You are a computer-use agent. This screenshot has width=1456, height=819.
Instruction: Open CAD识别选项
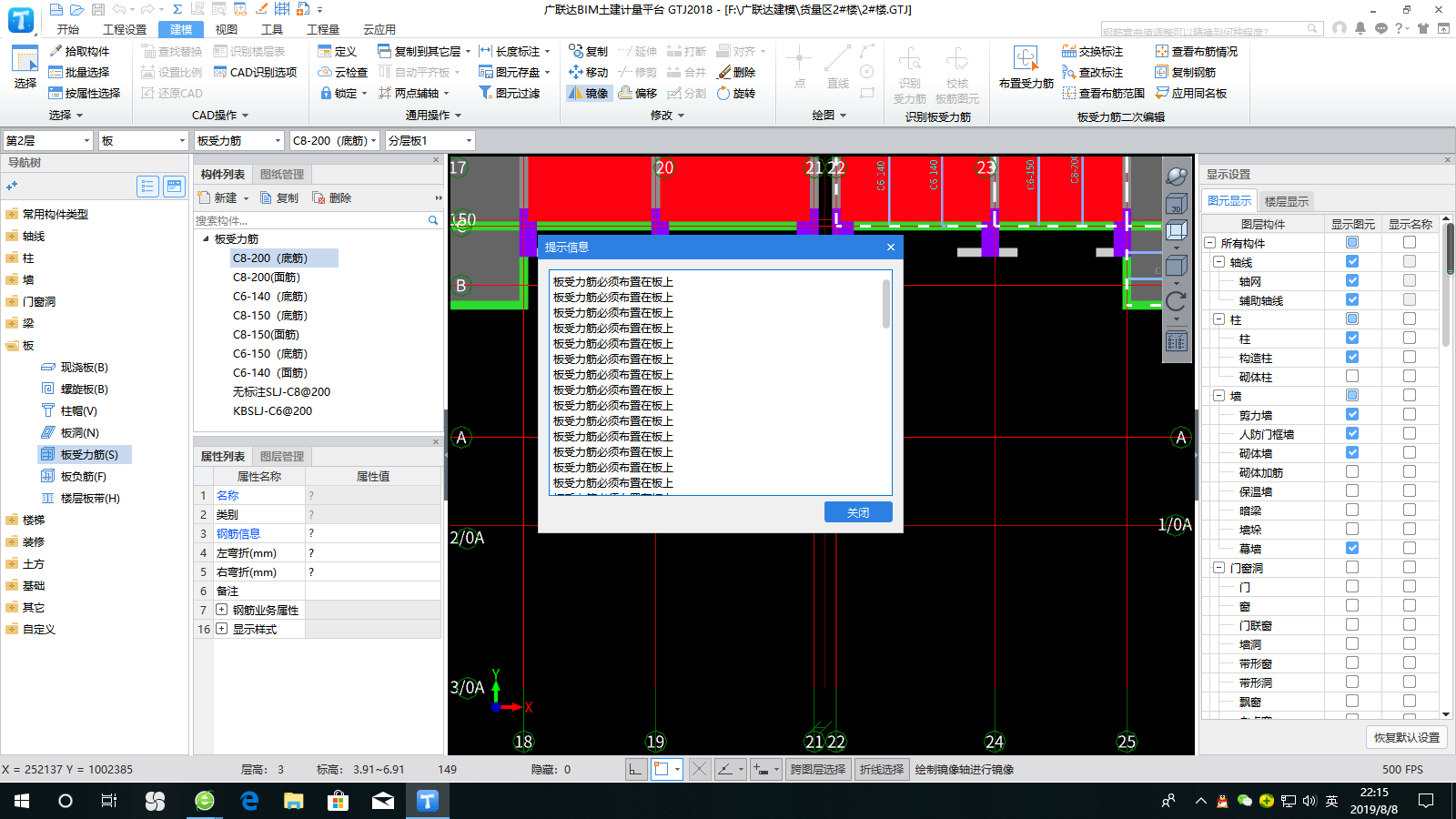(255, 72)
